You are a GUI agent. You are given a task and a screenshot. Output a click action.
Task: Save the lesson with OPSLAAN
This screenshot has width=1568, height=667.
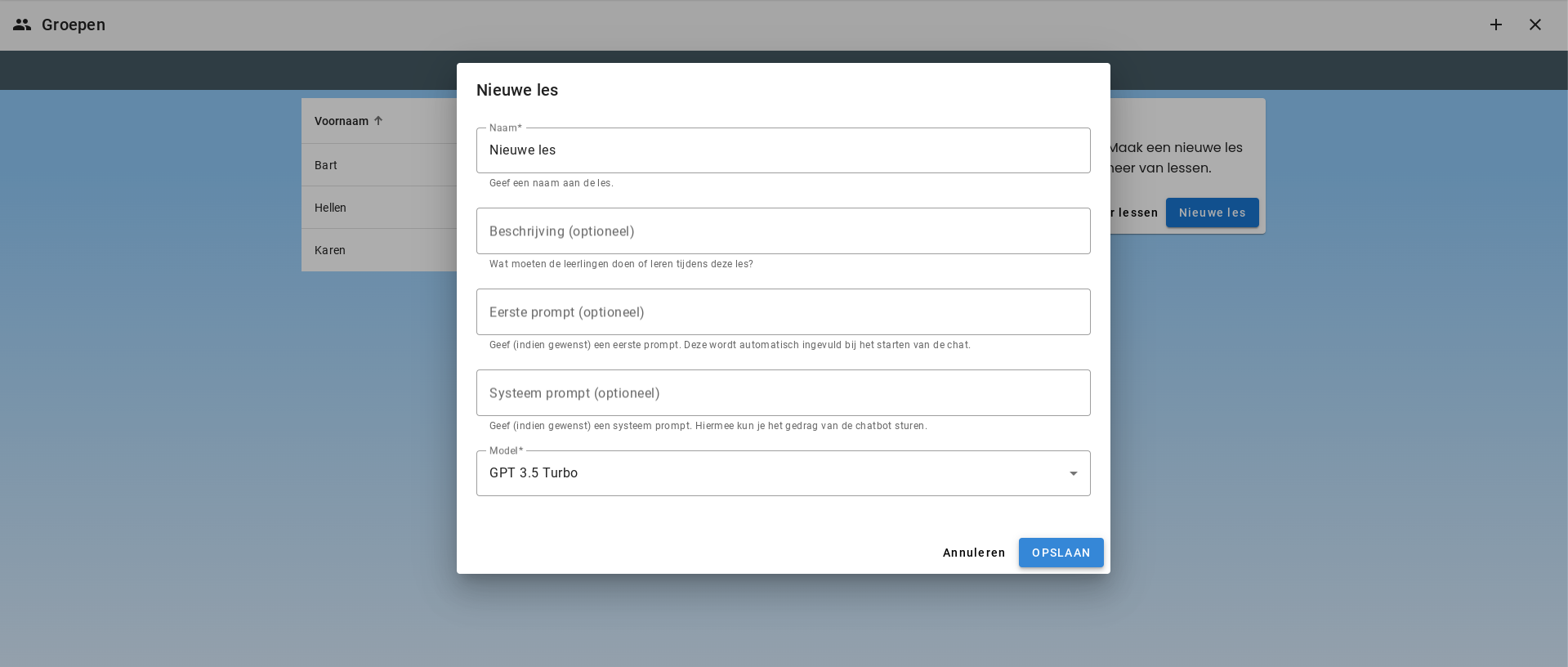click(1061, 553)
